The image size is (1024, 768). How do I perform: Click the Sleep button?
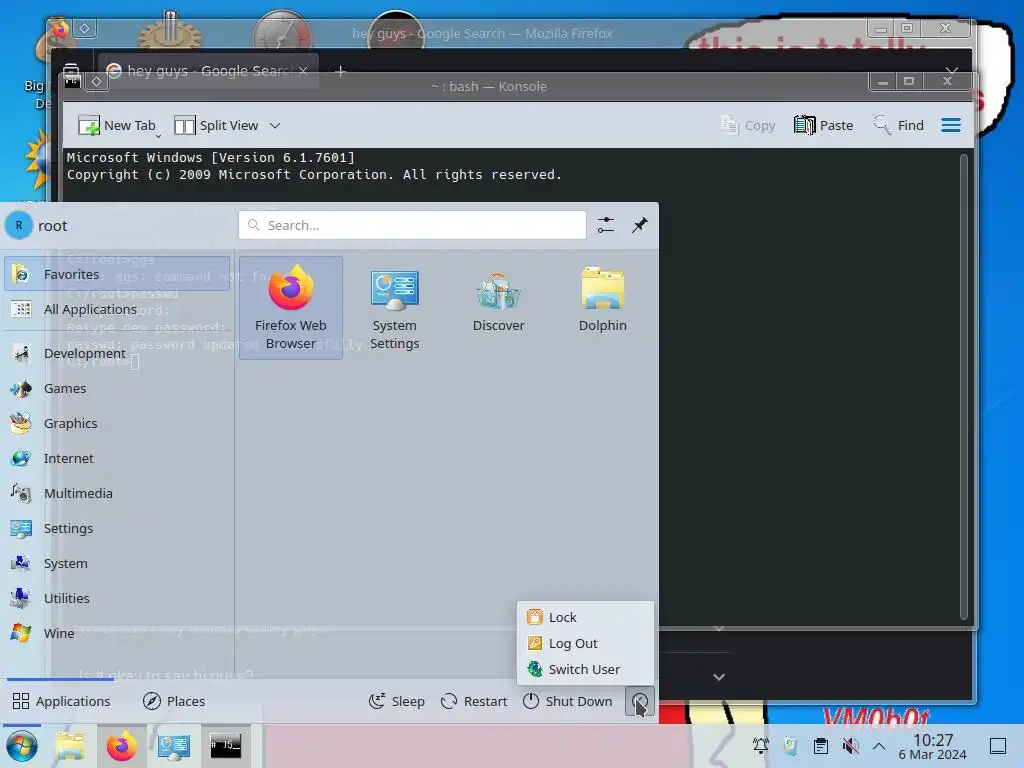click(396, 701)
